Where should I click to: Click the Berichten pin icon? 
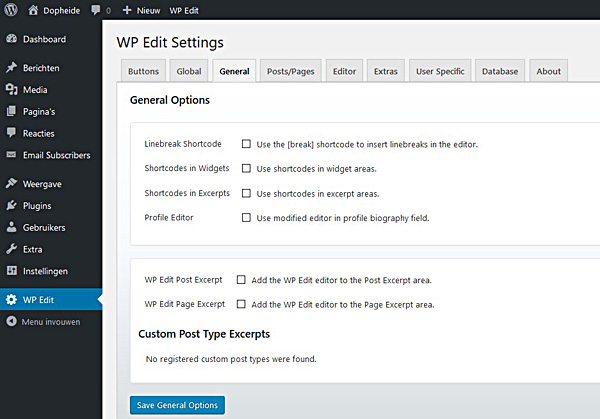[x=11, y=67]
